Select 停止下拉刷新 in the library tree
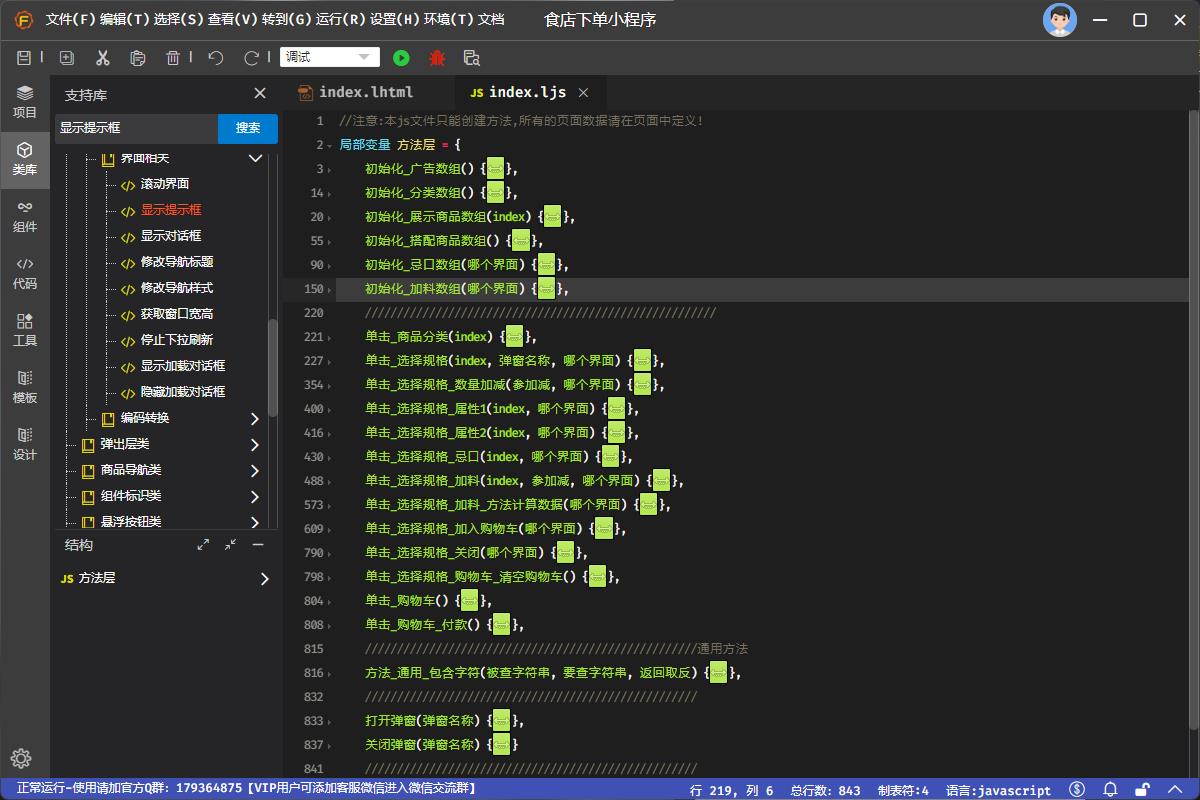 click(177, 340)
